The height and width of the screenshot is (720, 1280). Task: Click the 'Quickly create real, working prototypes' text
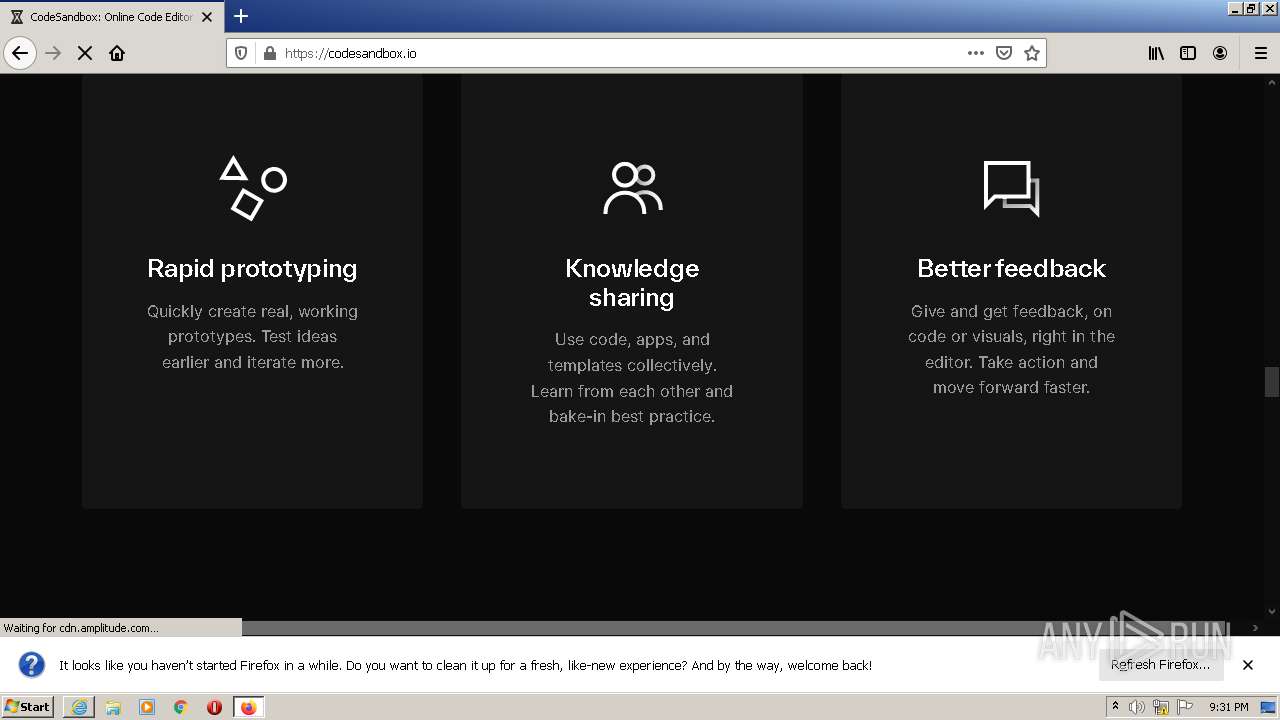(x=252, y=337)
